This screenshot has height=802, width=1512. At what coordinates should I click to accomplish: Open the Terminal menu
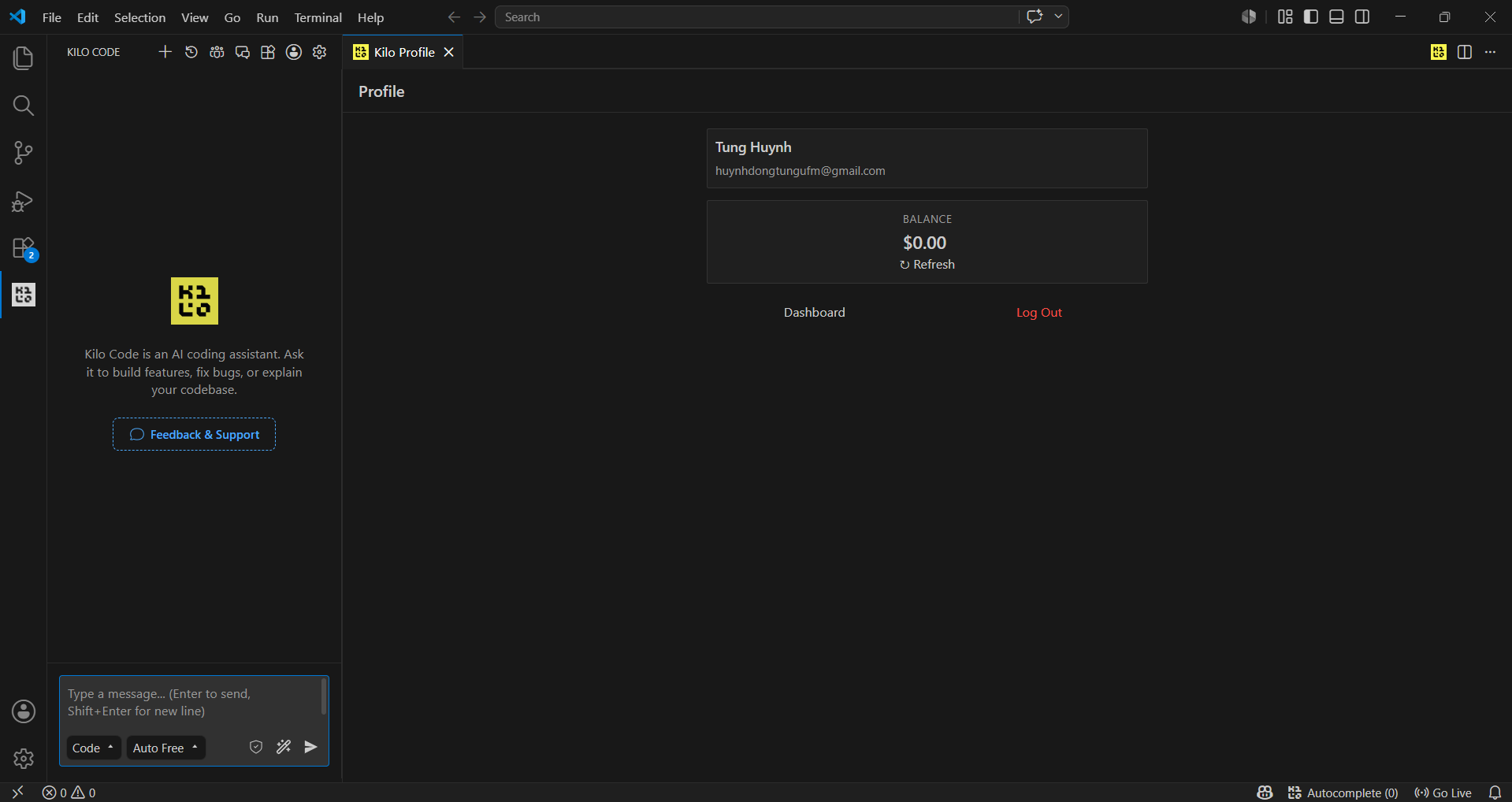pyautogui.click(x=318, y=17)
